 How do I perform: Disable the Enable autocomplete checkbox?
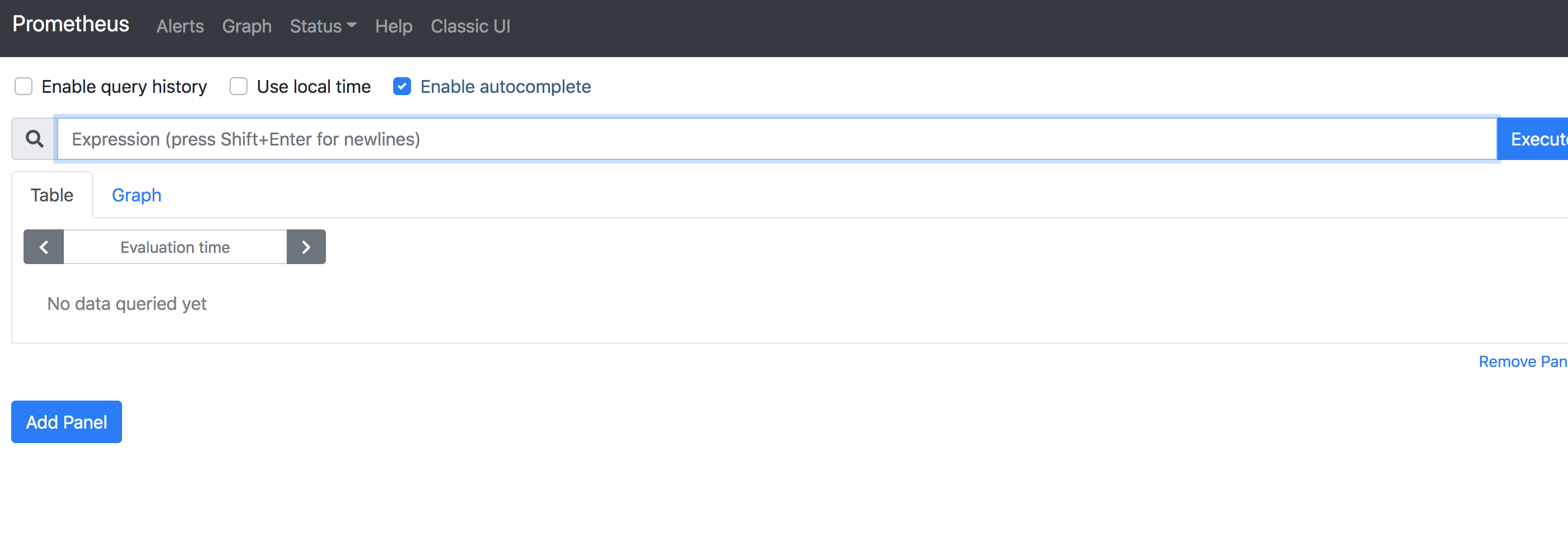point(402,86)
